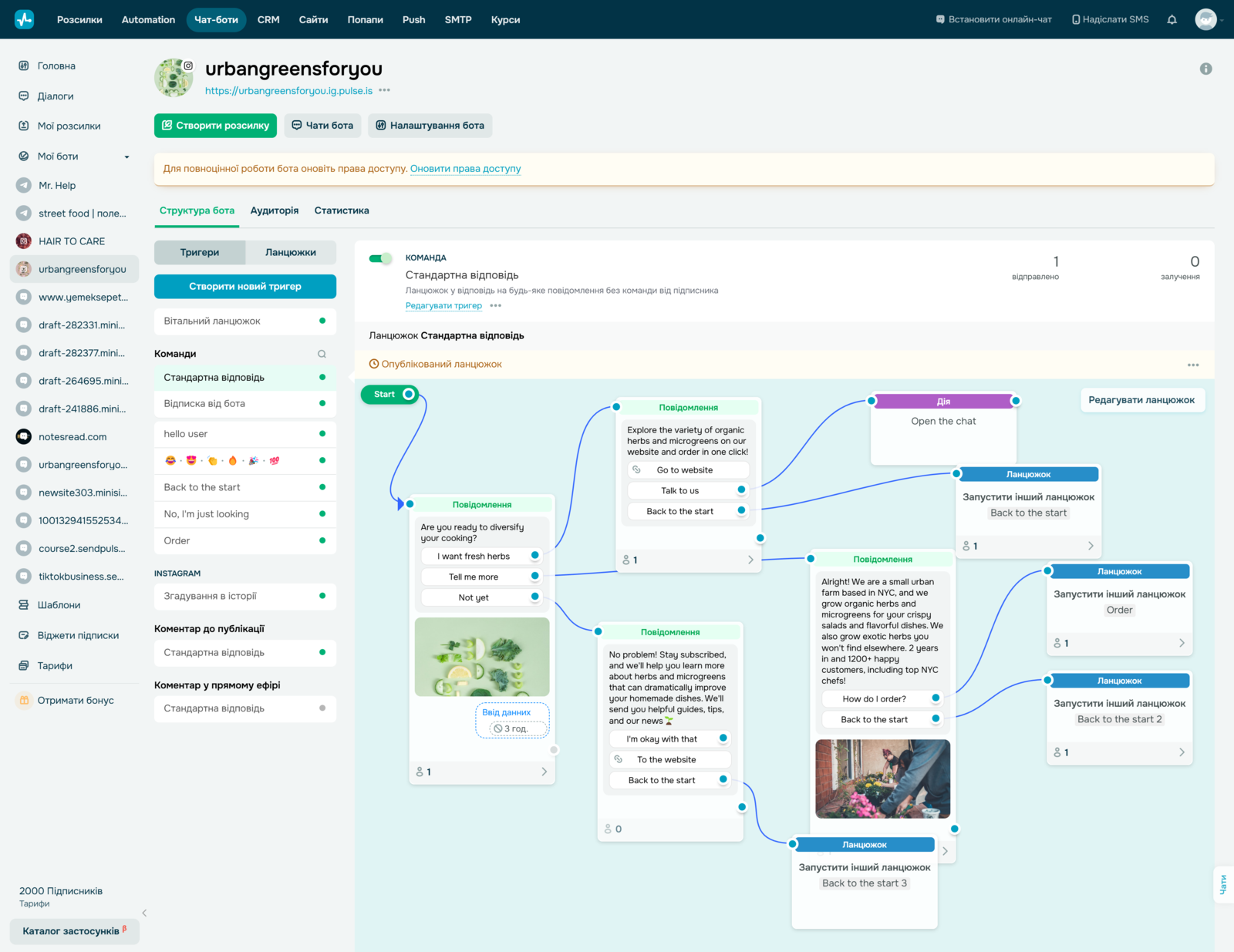The width and height of the screenshot is (1234, 952).
Task: Open the account dropdown arrow by avatar
Action: [1222, 20]
